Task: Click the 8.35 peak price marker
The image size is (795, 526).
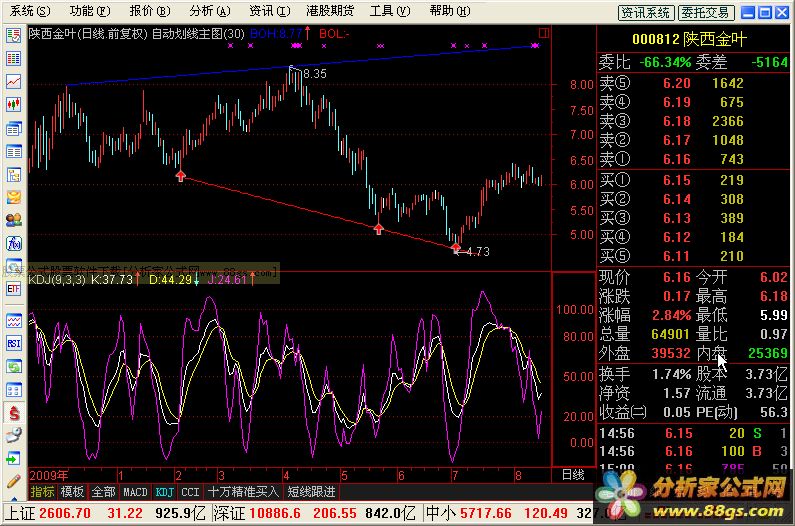Action: tap(315, 74)
